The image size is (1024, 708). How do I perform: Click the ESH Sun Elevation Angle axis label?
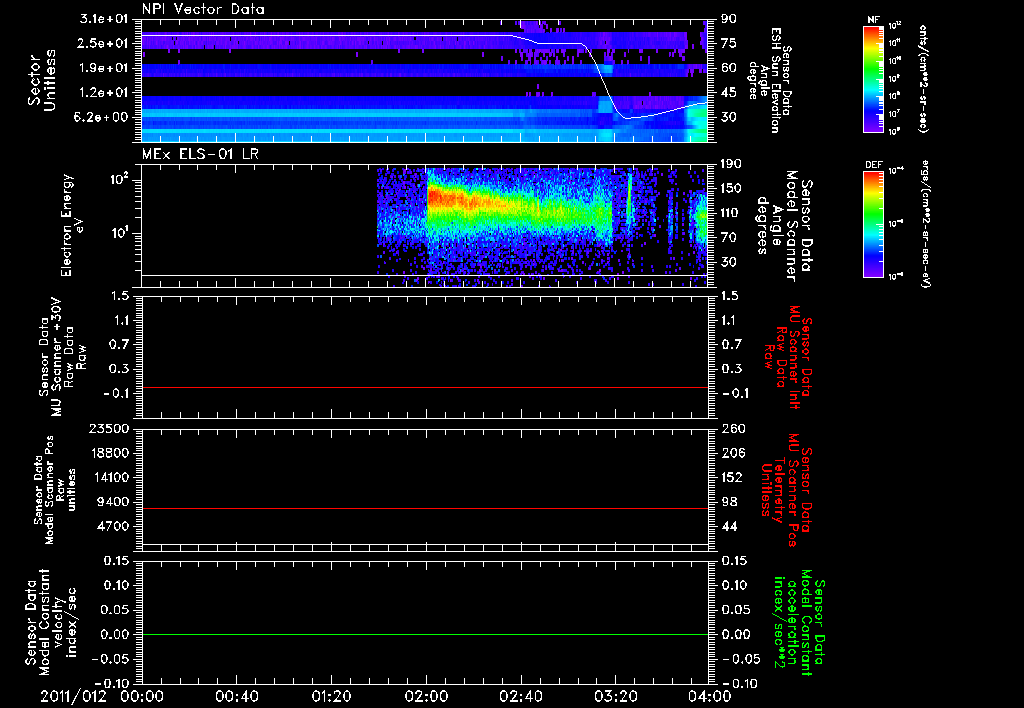772,78
